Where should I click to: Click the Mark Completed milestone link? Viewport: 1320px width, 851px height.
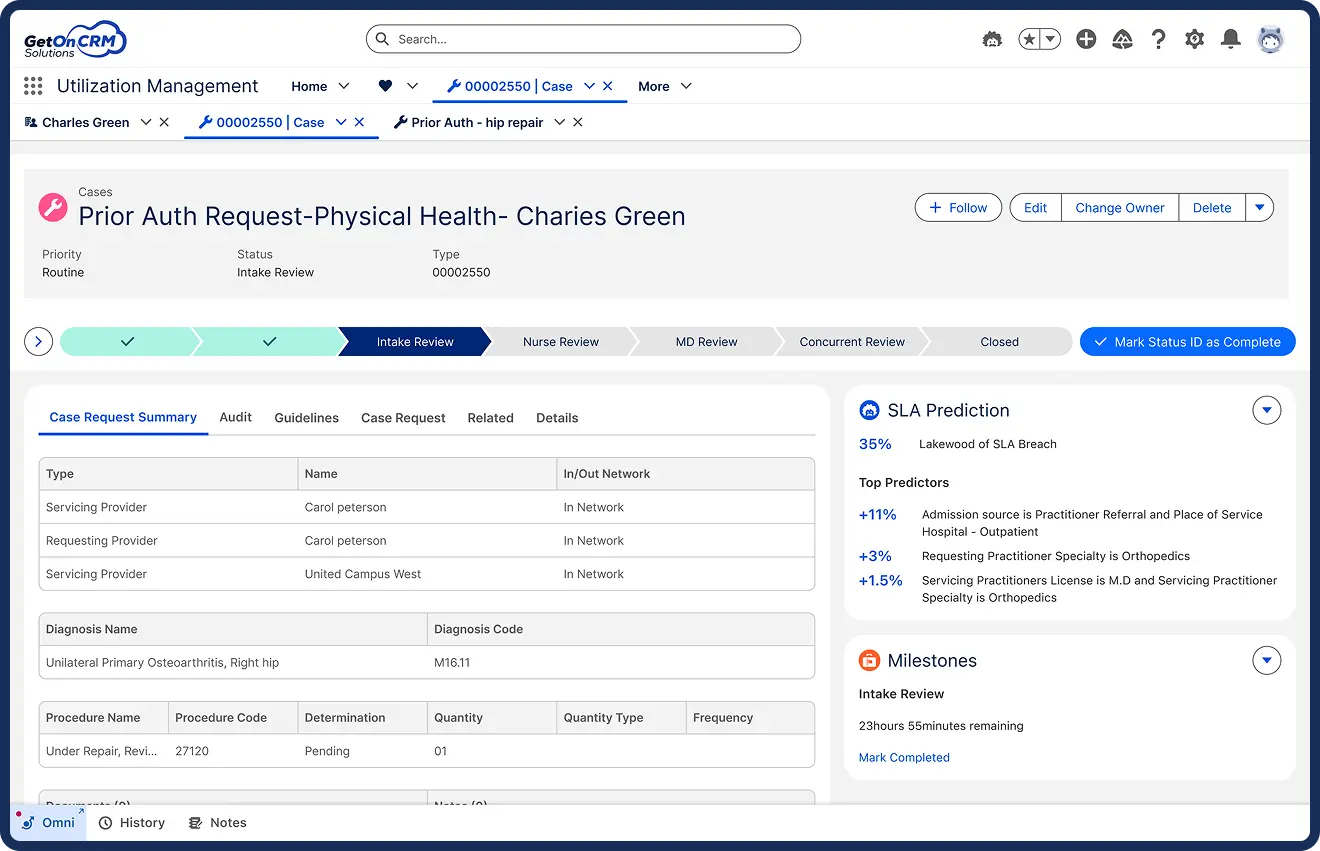[904, 757]
